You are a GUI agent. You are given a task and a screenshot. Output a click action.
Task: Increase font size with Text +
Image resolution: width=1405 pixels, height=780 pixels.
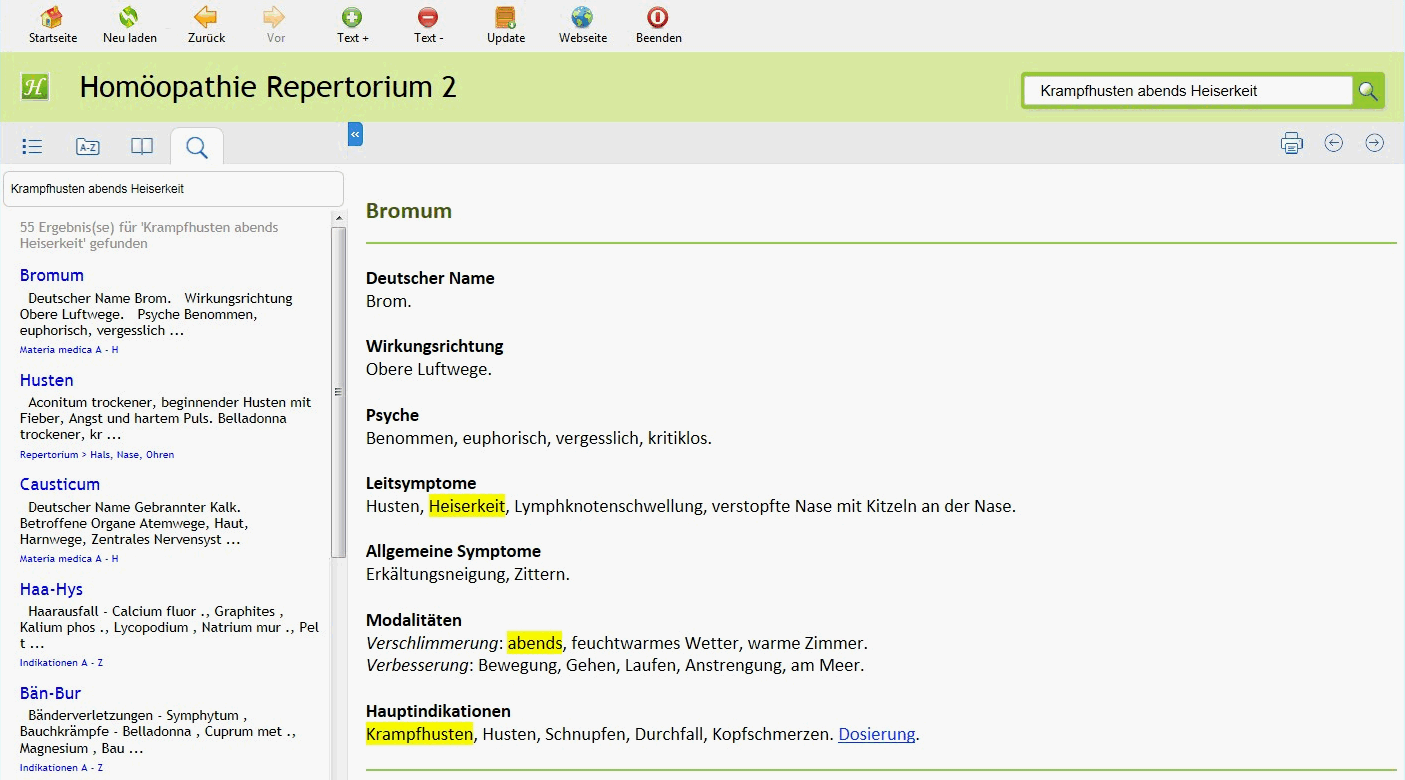pos(352,18)
